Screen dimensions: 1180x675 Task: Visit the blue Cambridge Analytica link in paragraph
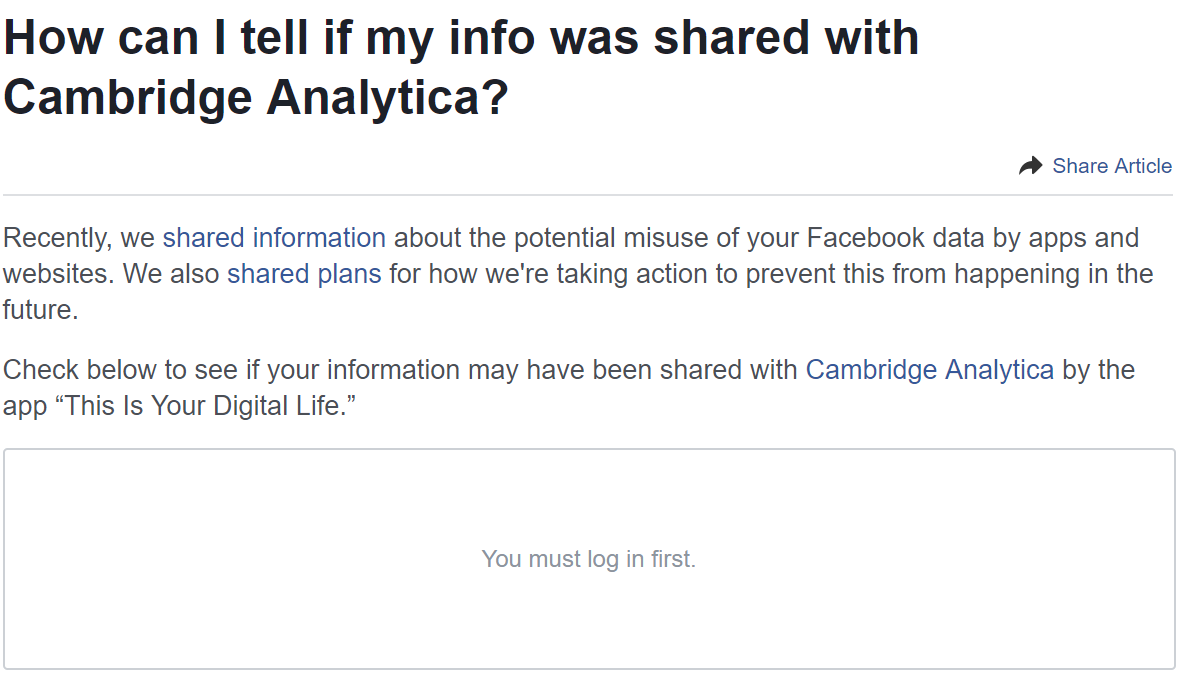point(929,370)
